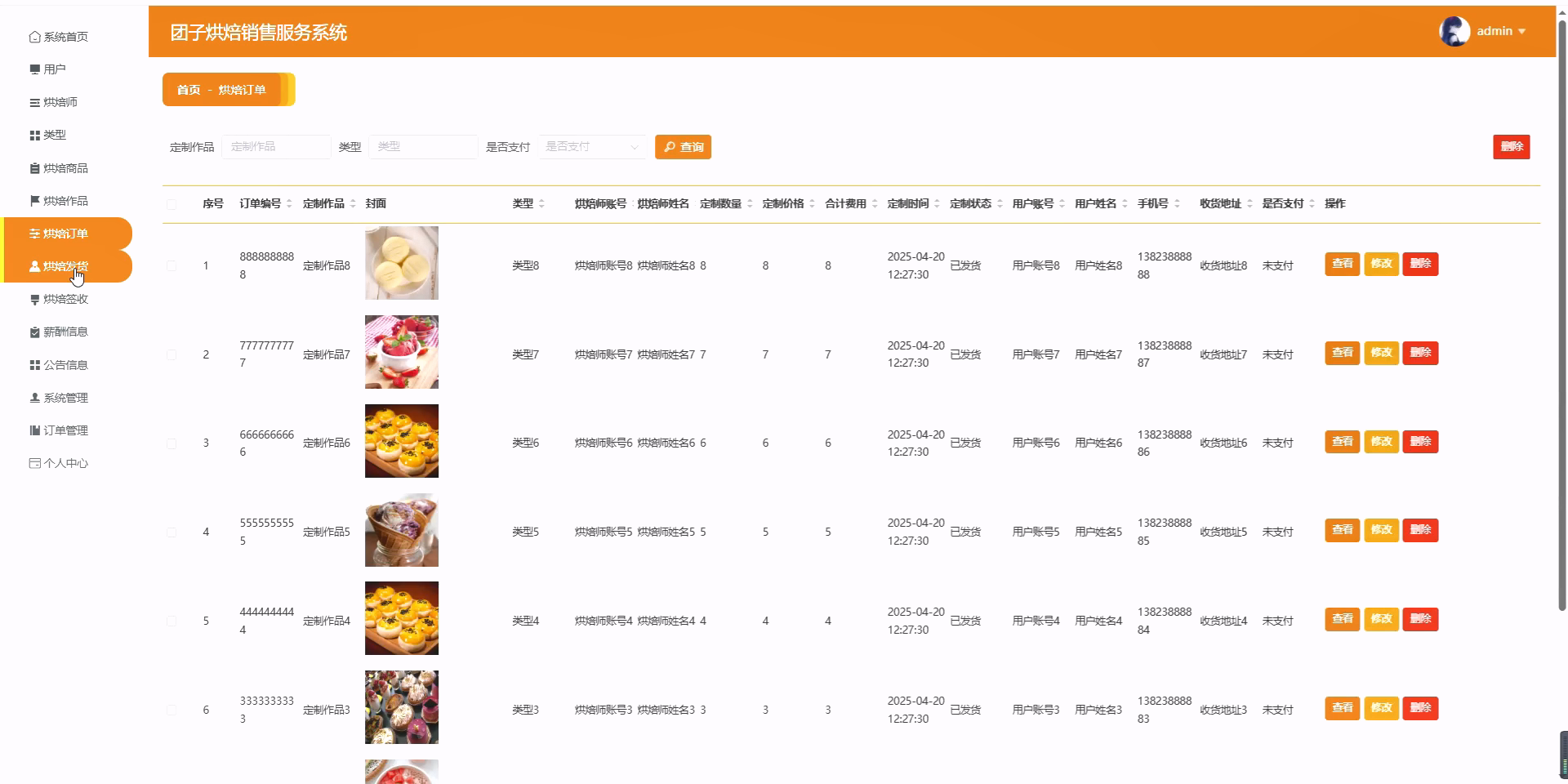Click 修改 for 定制作品4 row
Screen dimensions: 1568x784
pos(1381,619)
